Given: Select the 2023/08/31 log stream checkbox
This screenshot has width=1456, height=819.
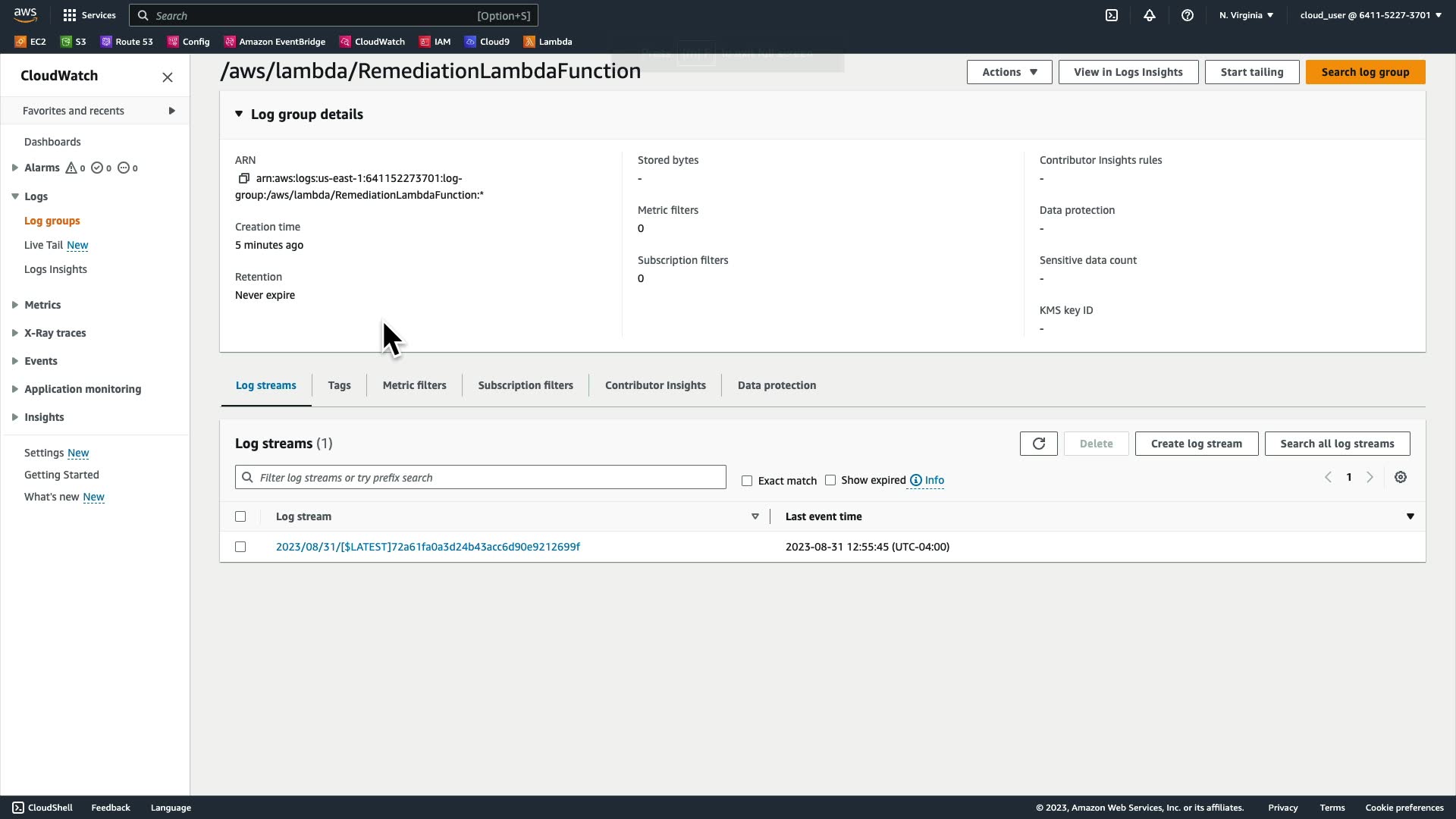Looking at the screenshot, I should coord(240,547).
